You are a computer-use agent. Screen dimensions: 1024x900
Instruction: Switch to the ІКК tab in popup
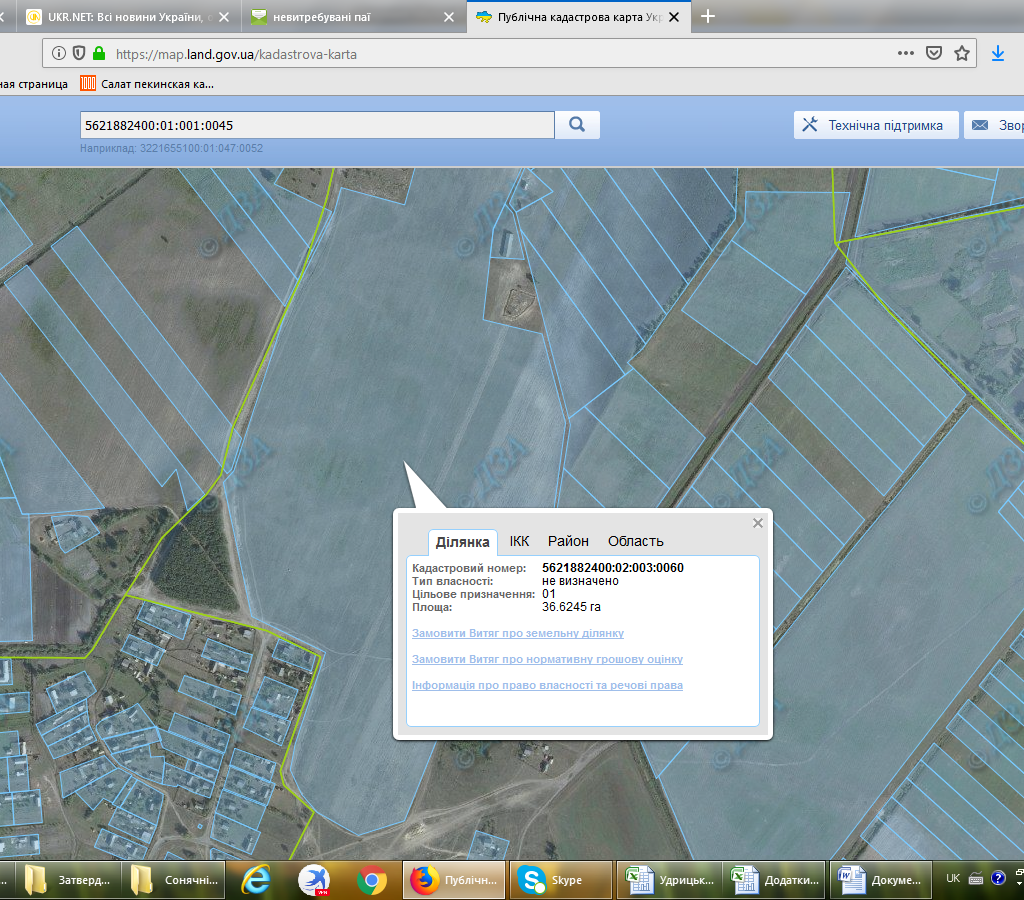pos(519,541)
